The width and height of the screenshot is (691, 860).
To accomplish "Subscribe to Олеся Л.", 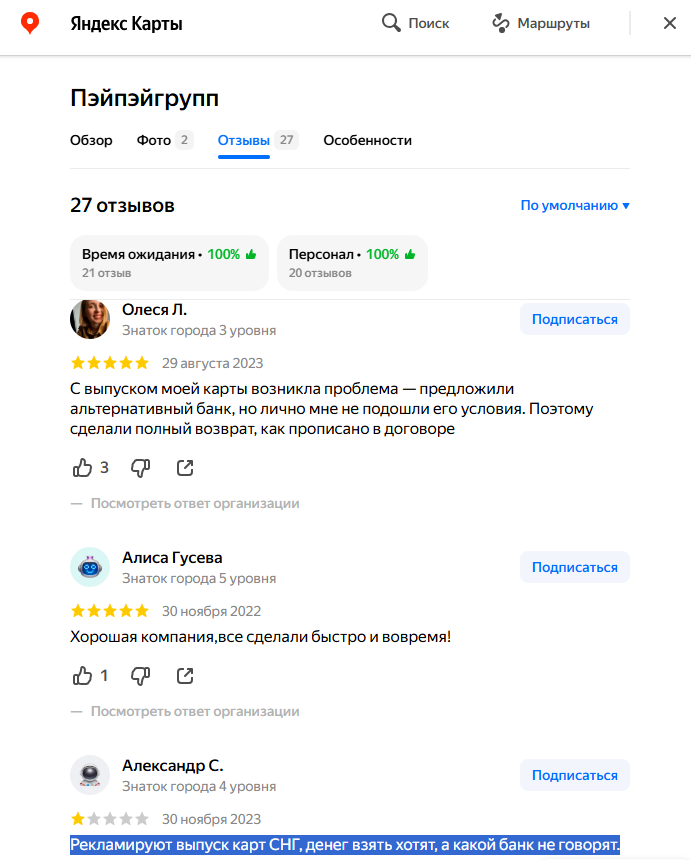I will [x=575, y=319].
